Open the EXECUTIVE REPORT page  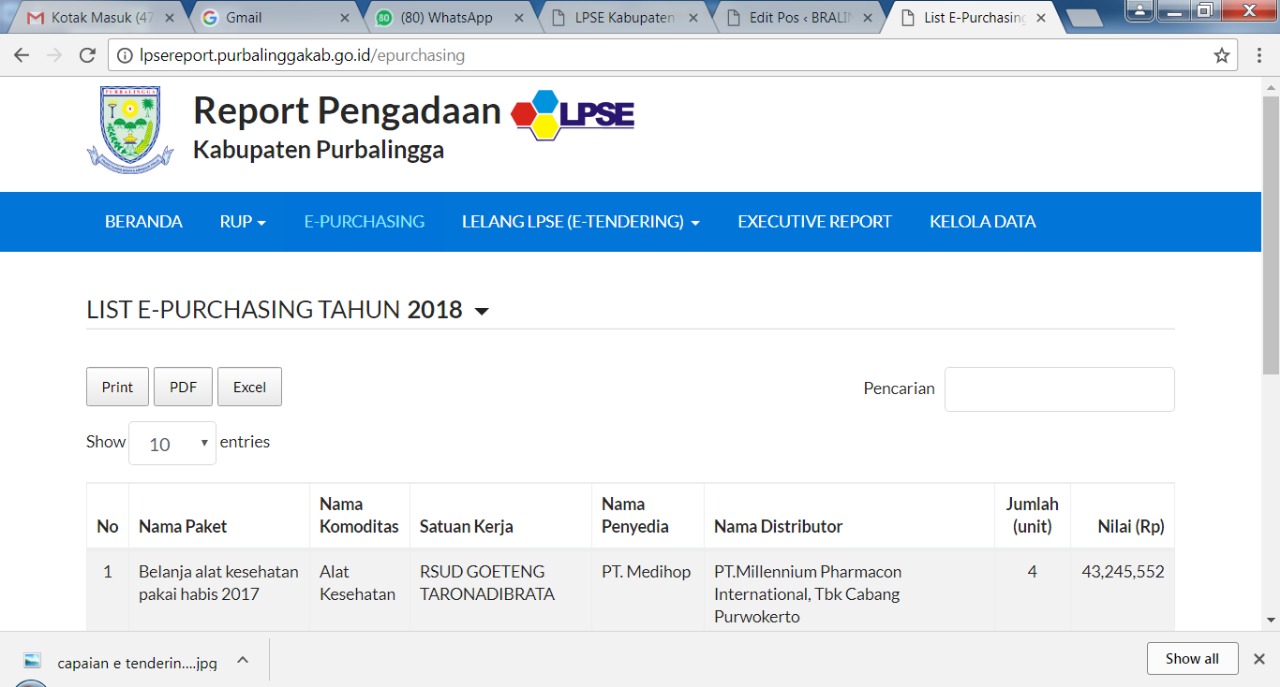pyautogui.click(x=815, y=222)
